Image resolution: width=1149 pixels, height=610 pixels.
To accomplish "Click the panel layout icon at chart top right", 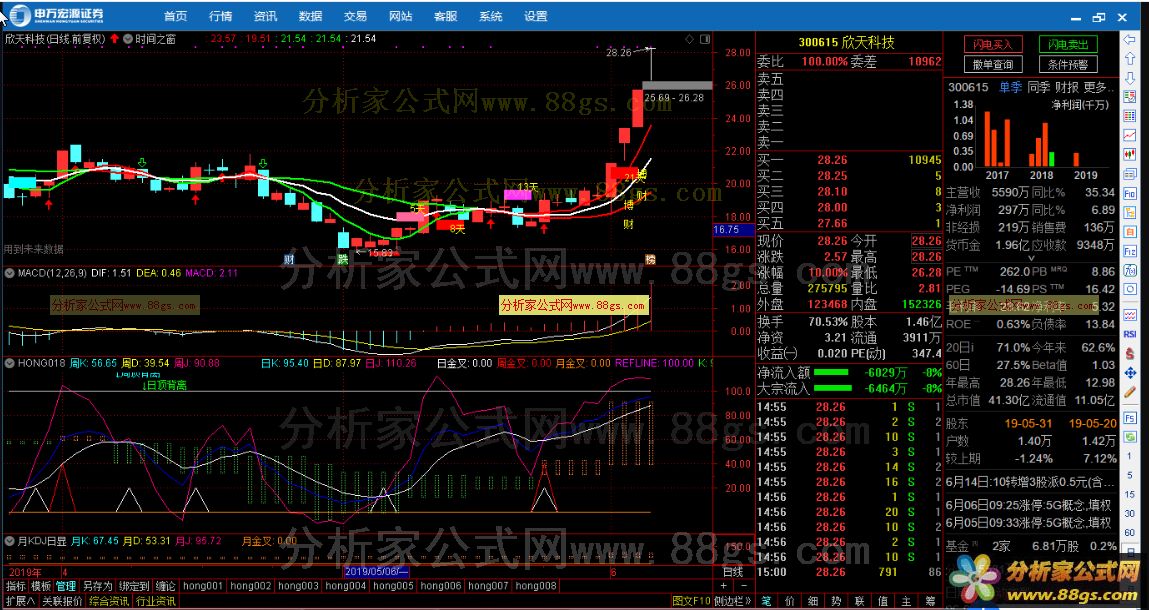I will click(x=705, y=39).
